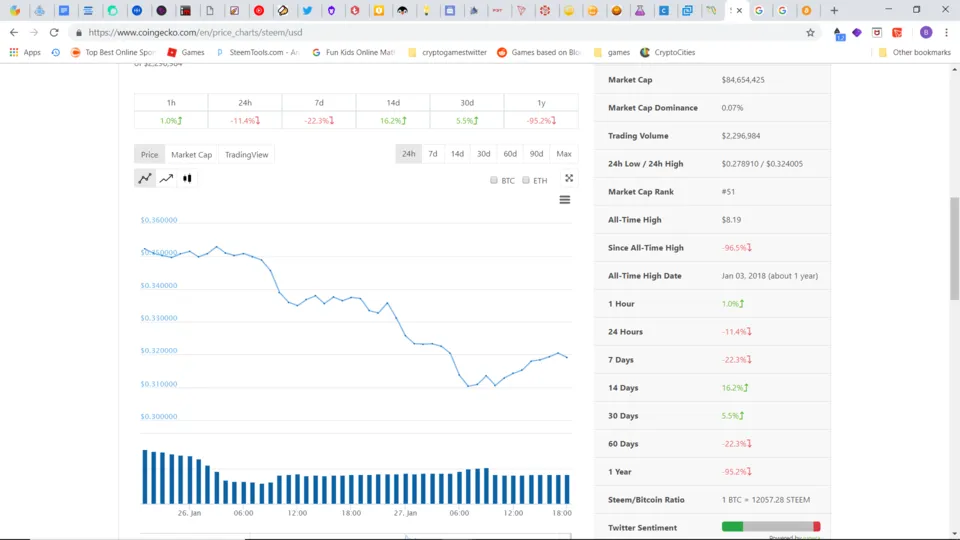Screen dimensions: 960x540
Task: Bookmark this page with the star icon
Action: click(x=810, y=32)
